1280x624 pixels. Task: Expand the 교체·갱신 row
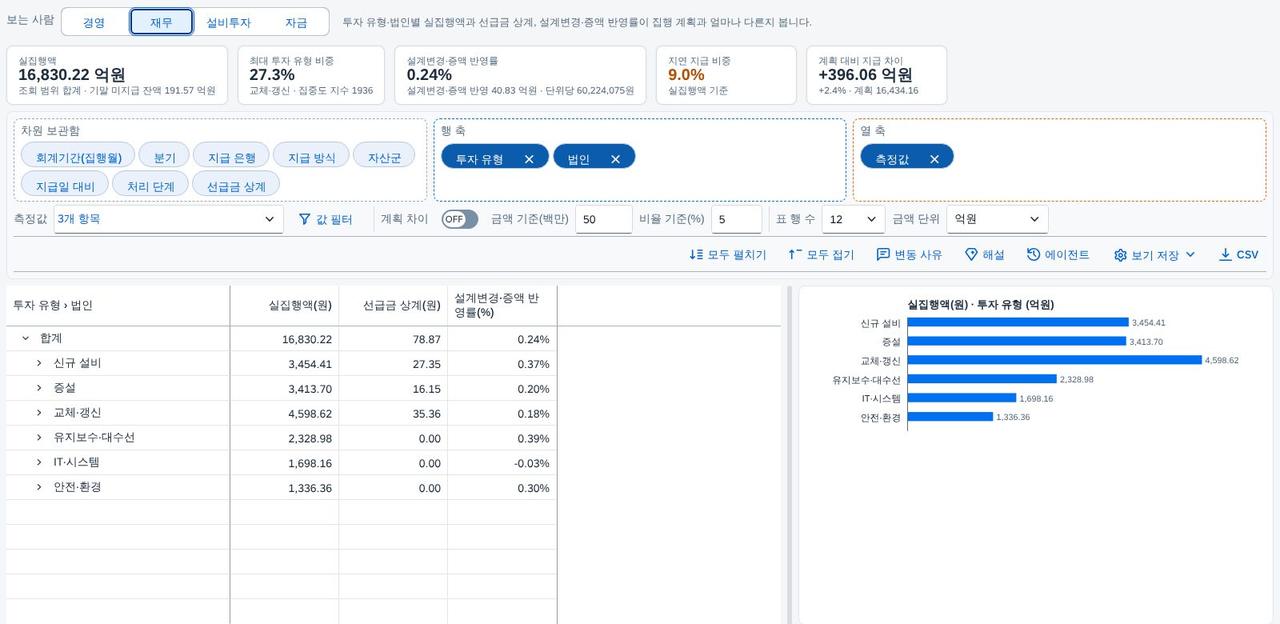coord(39,413)
